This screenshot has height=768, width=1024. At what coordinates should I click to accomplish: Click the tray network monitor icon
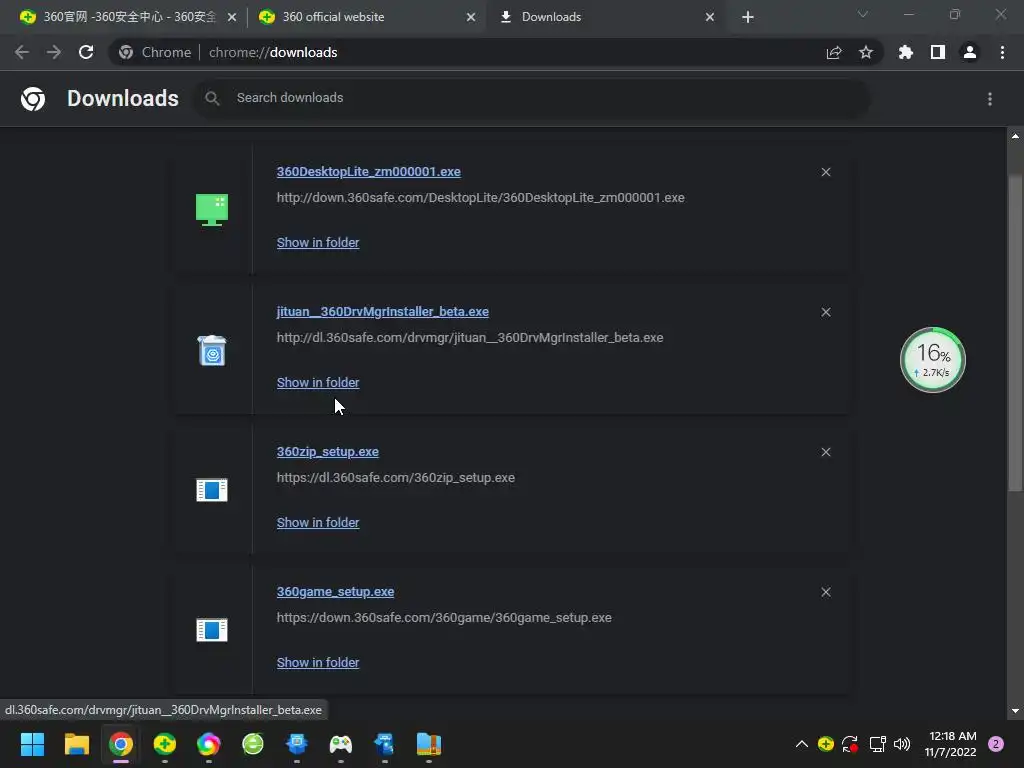(877, 744)
